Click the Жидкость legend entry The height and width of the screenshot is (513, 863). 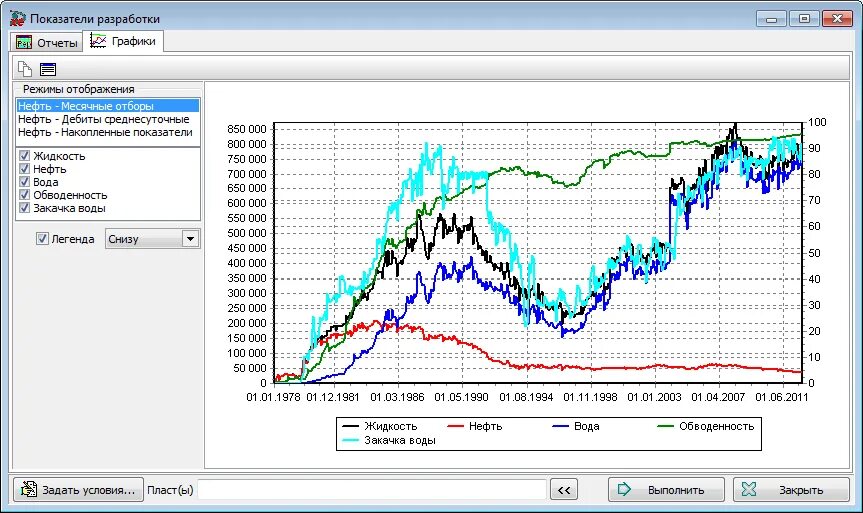(x=380, y=426)
